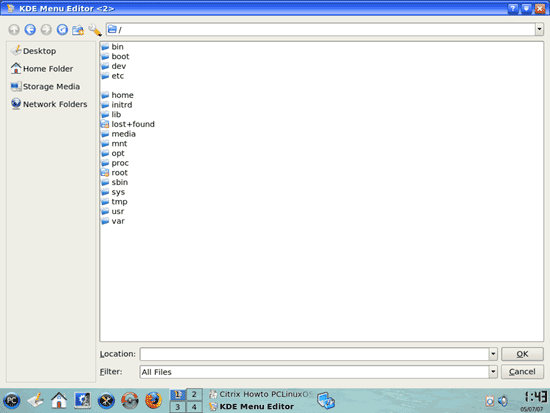Open the volume speaker tray icon

tap(503, 401)
